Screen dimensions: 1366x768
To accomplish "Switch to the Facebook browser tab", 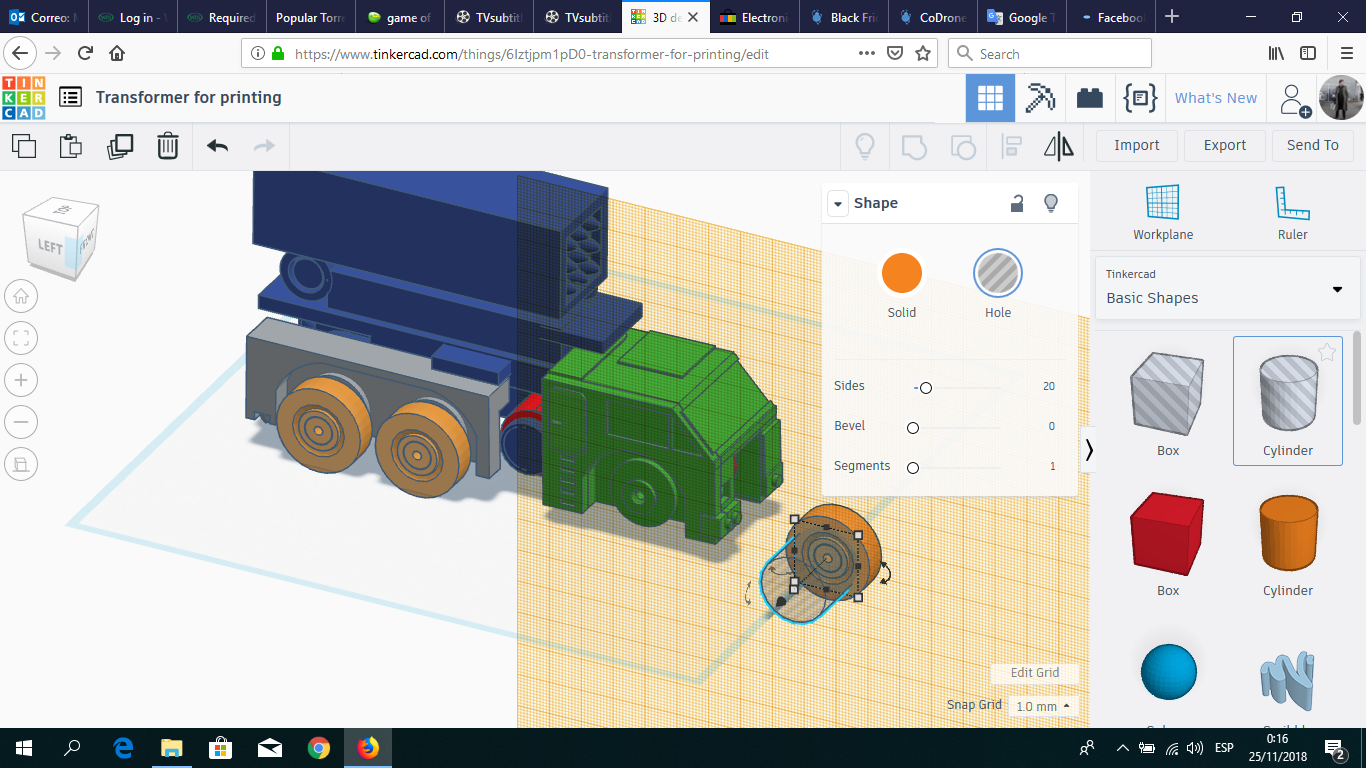I will 1113,17.
